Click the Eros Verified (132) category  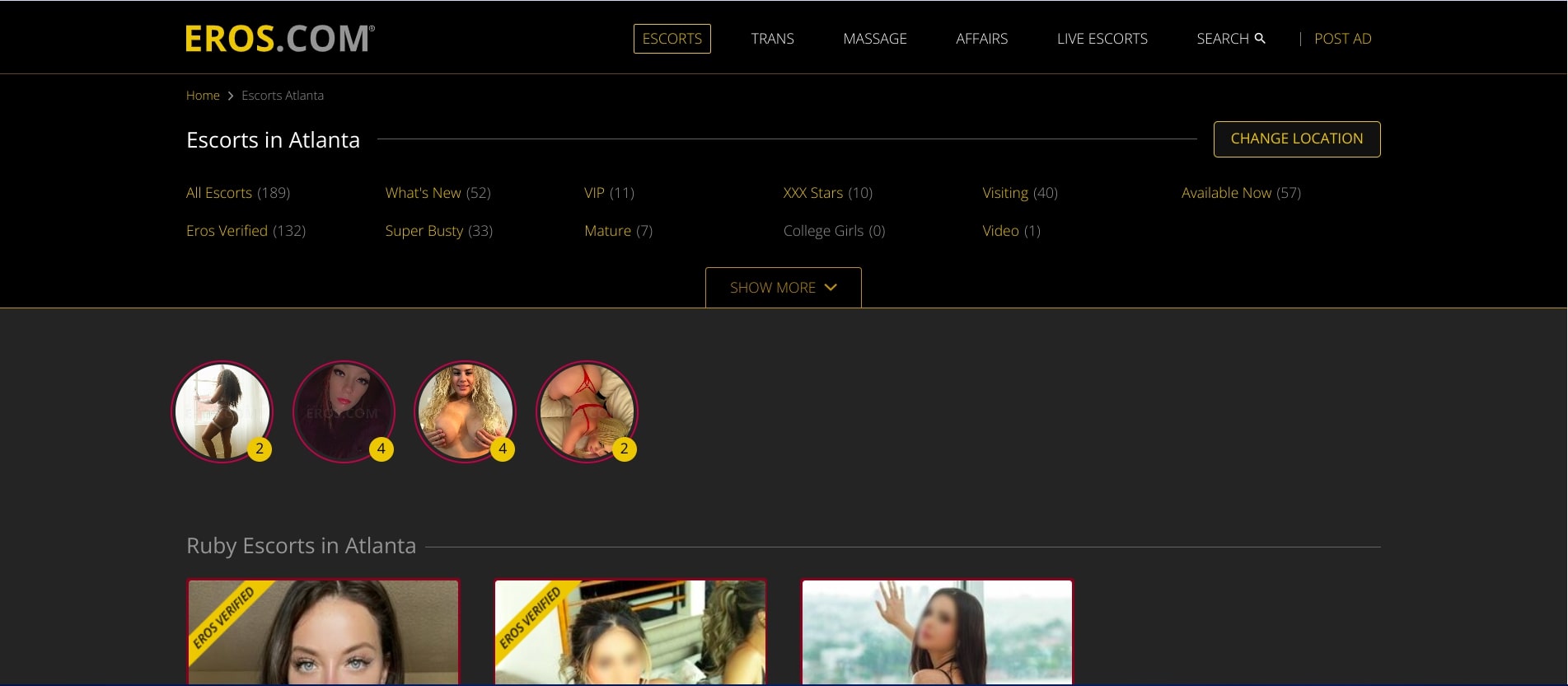[246, 231]
